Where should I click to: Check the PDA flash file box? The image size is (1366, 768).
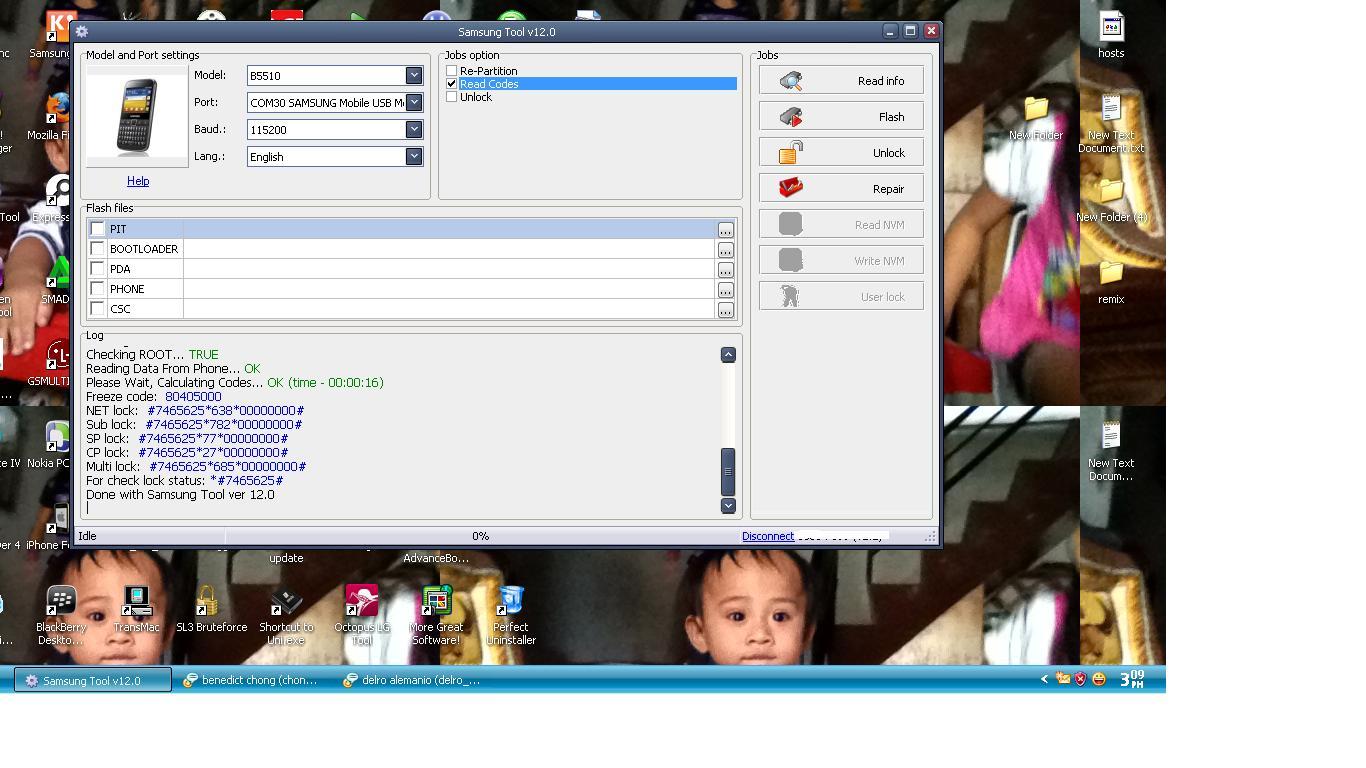pyautogui.click(x=98, y=269)
